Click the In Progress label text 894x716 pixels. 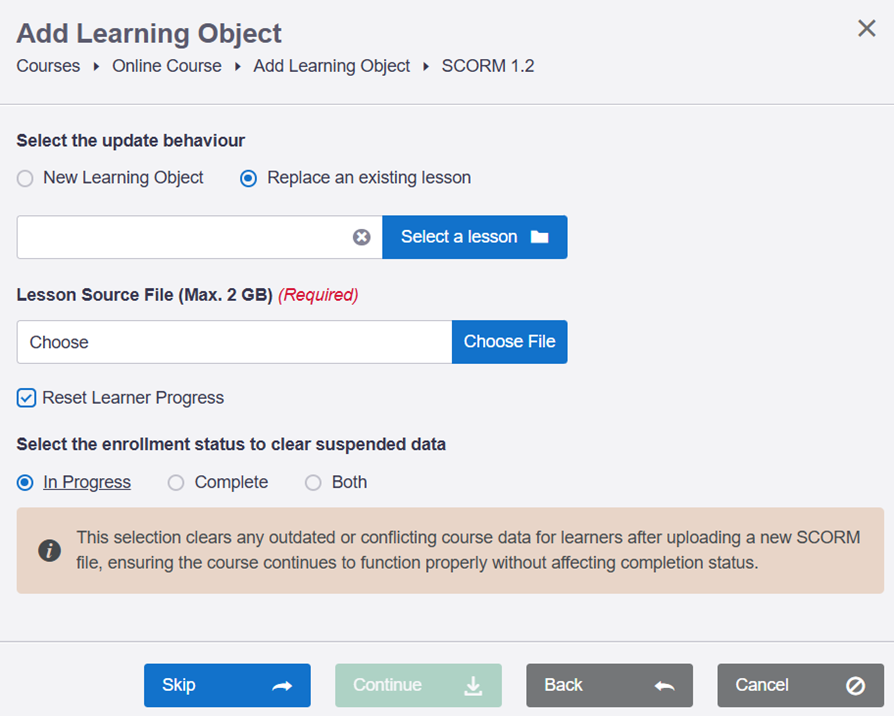click(87, 482)
